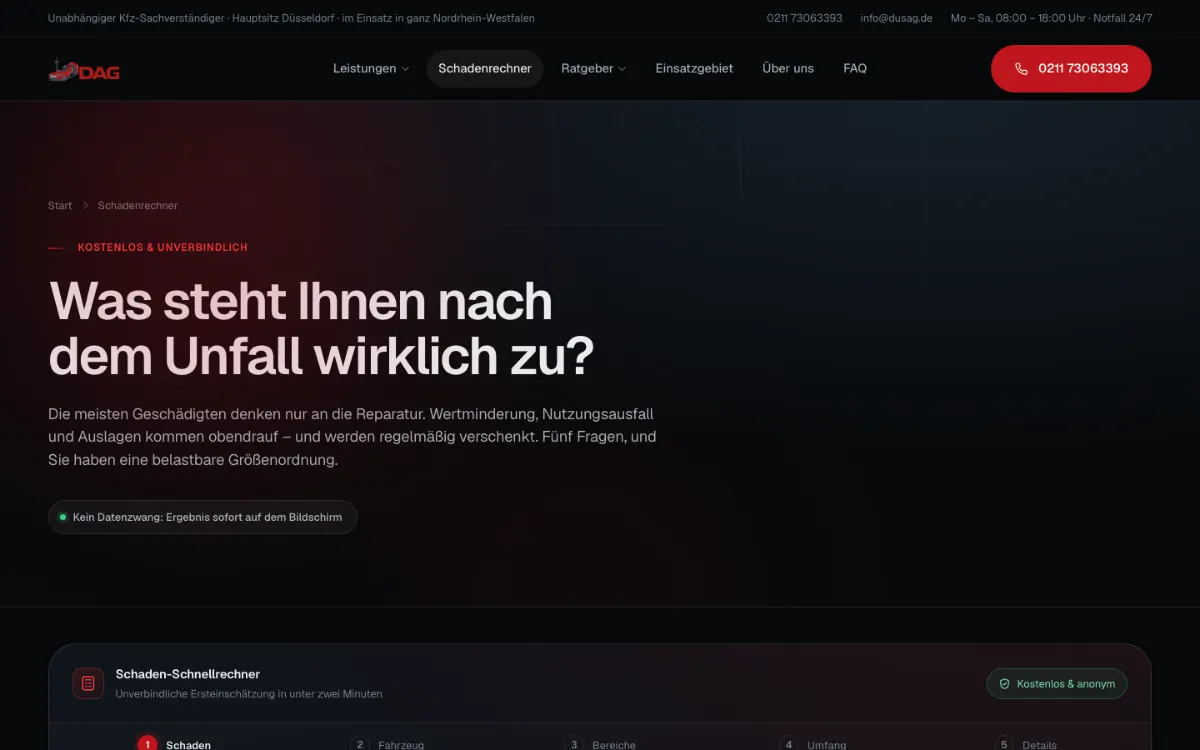Image resolution: width=1200 pixels, height=750 pixels.
Task: Click the 'Kostenlos & anonym' badge
Action: [1057, 684]
